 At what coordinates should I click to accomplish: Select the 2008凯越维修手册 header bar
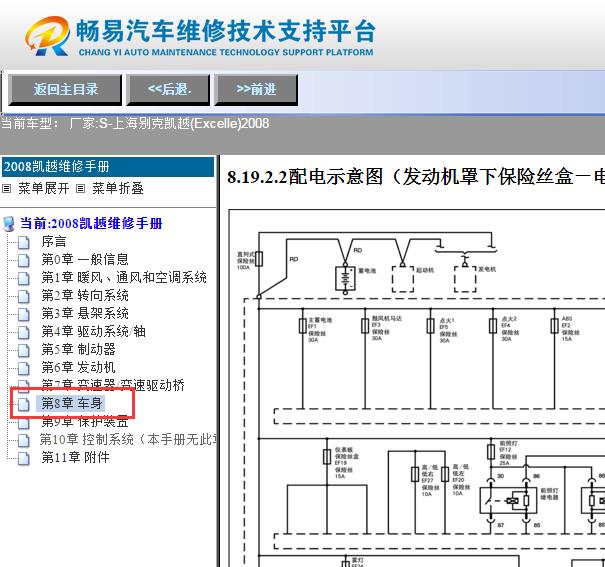(108, 167)
